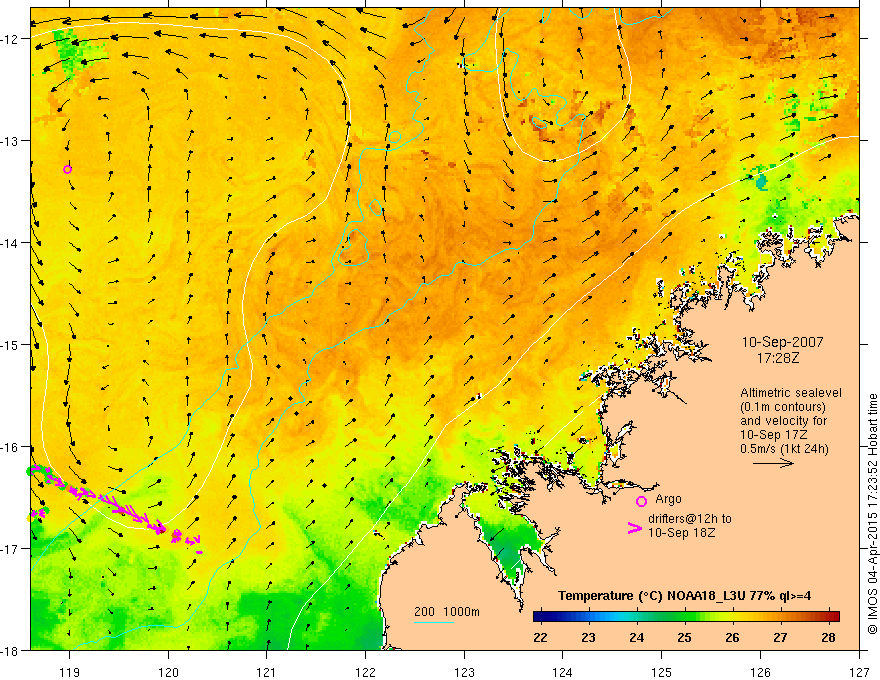880x680 pixels.
Task: Click the colorbar tick label 28
Action: click(x=828, y=637)
